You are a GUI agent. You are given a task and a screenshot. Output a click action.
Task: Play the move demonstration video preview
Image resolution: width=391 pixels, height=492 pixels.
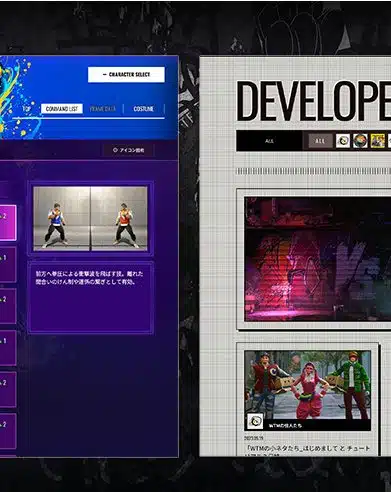[90, 219]
